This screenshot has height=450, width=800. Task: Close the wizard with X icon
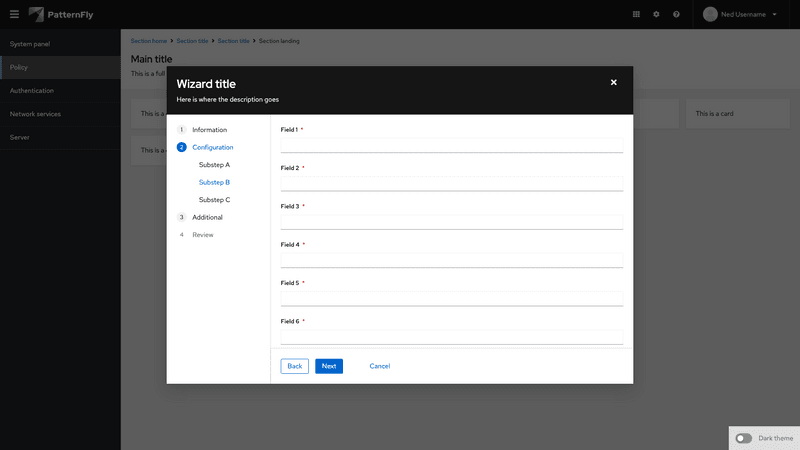pyautogui.click(x=614, y=82)
